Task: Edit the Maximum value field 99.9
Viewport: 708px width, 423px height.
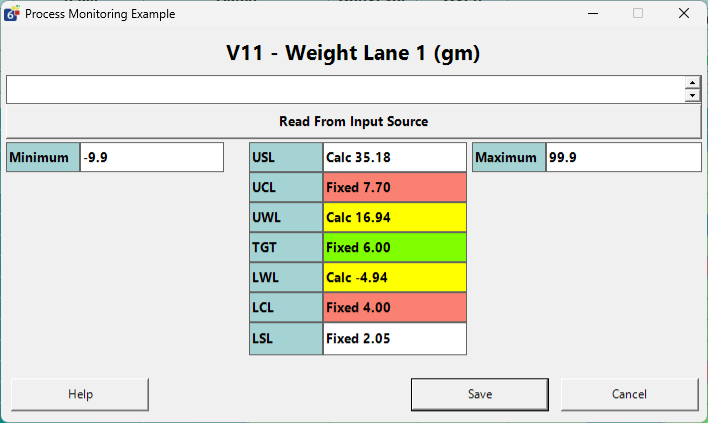Action: (624, 157)
